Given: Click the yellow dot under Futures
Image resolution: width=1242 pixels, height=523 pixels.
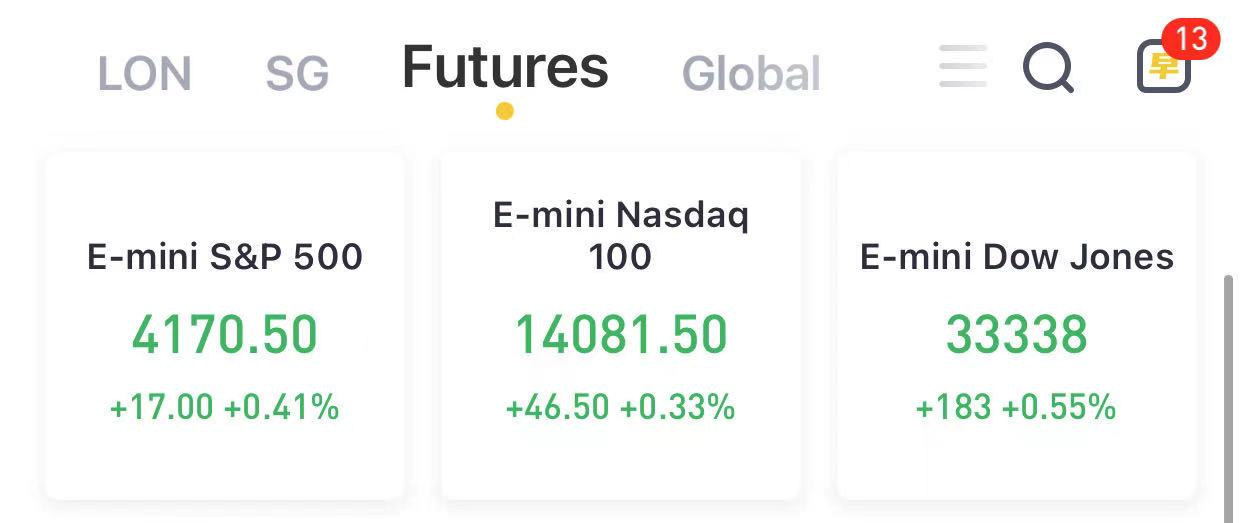Looking at the screenshot, I should pos(505,111).
